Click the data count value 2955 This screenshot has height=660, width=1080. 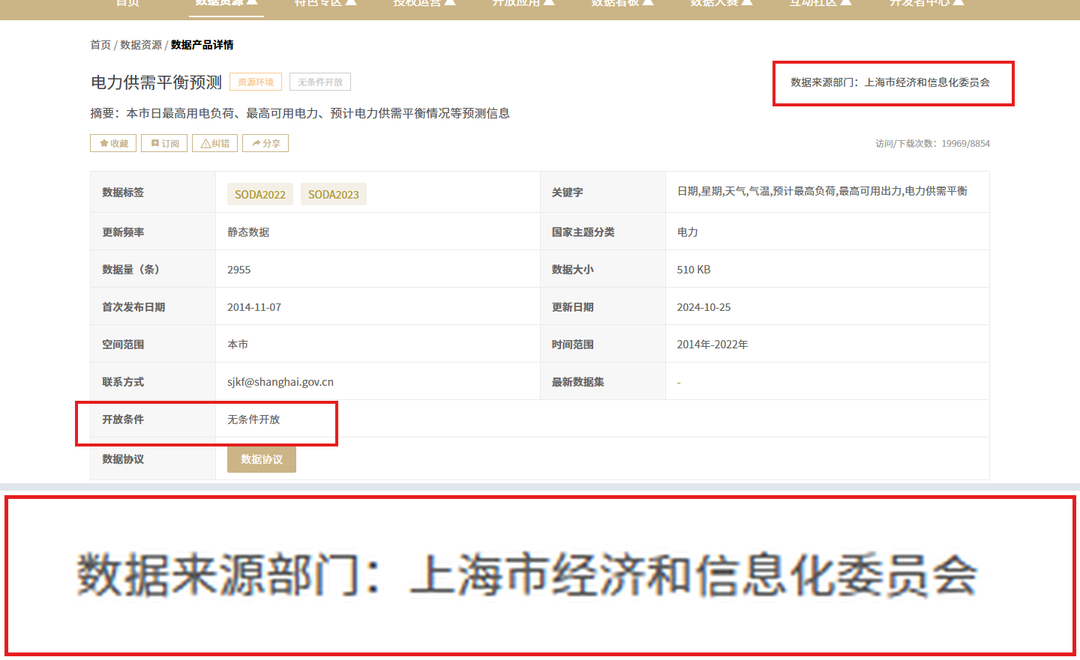coord(239,270)
